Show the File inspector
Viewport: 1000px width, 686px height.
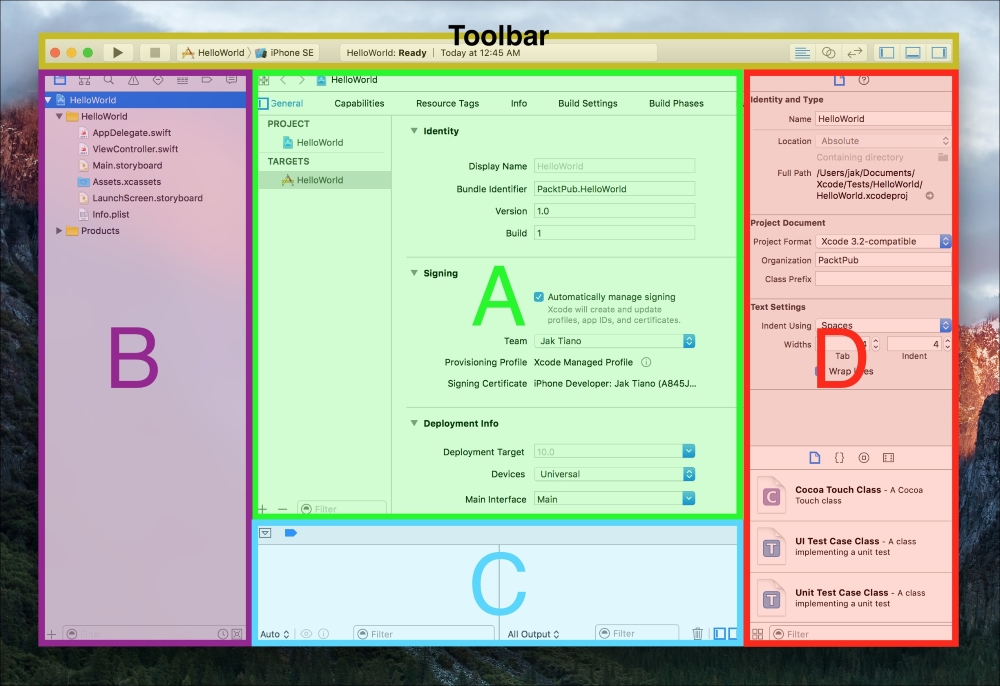(839, 80)
